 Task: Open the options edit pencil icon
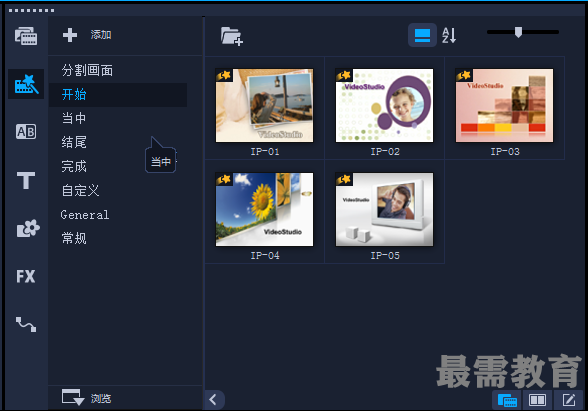coord(569,400)
